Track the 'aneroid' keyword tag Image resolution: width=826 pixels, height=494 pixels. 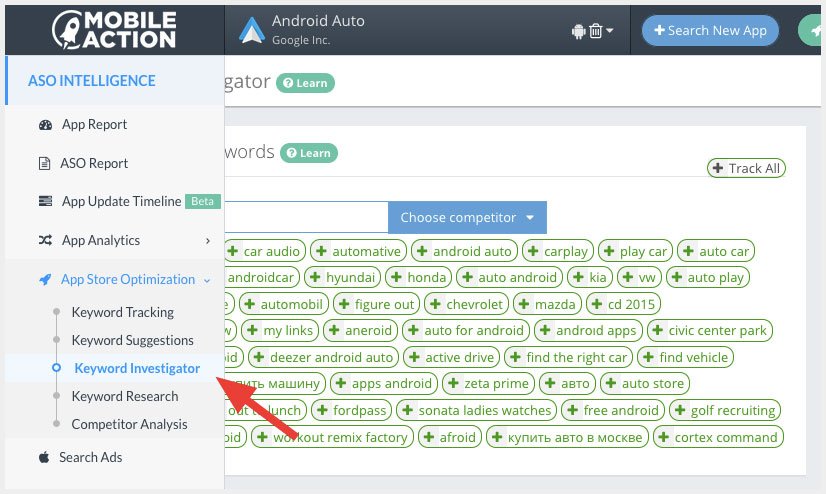click(x=360, y=330)
